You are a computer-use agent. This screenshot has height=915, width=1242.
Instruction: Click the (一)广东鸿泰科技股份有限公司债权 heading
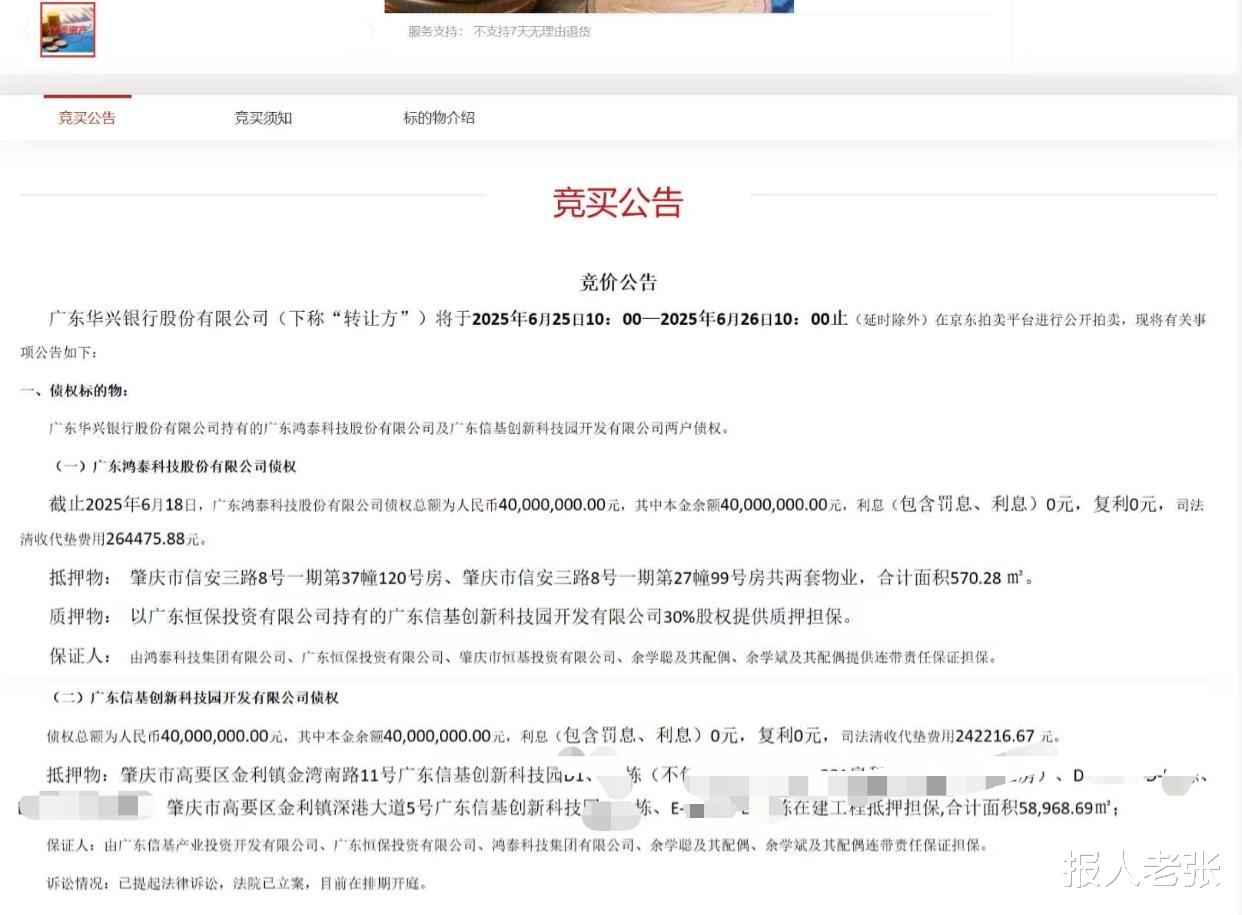click(175, 466)
